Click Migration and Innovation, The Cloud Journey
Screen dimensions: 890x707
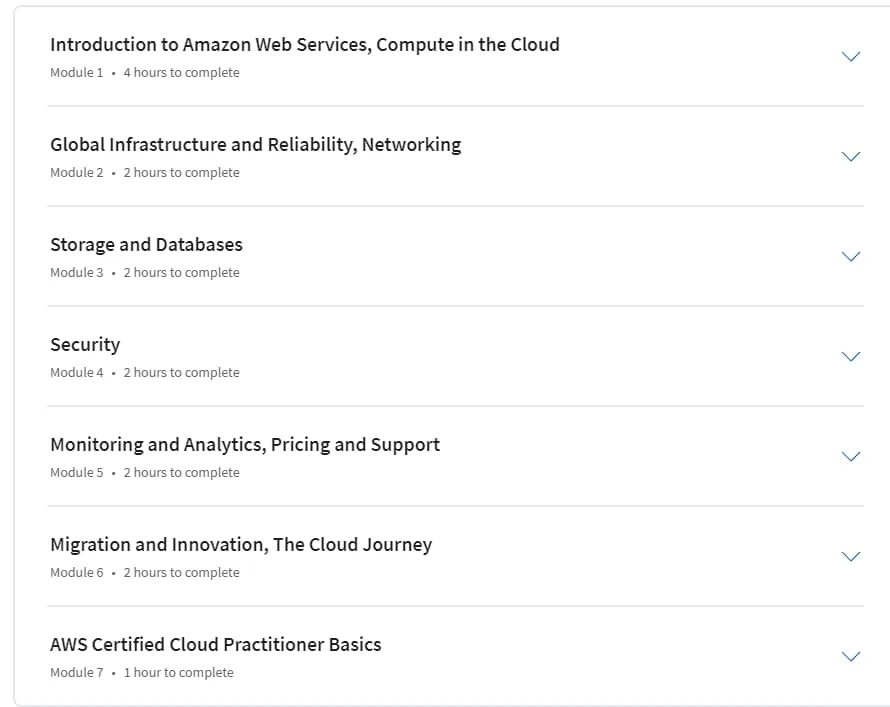click(241, 545)
